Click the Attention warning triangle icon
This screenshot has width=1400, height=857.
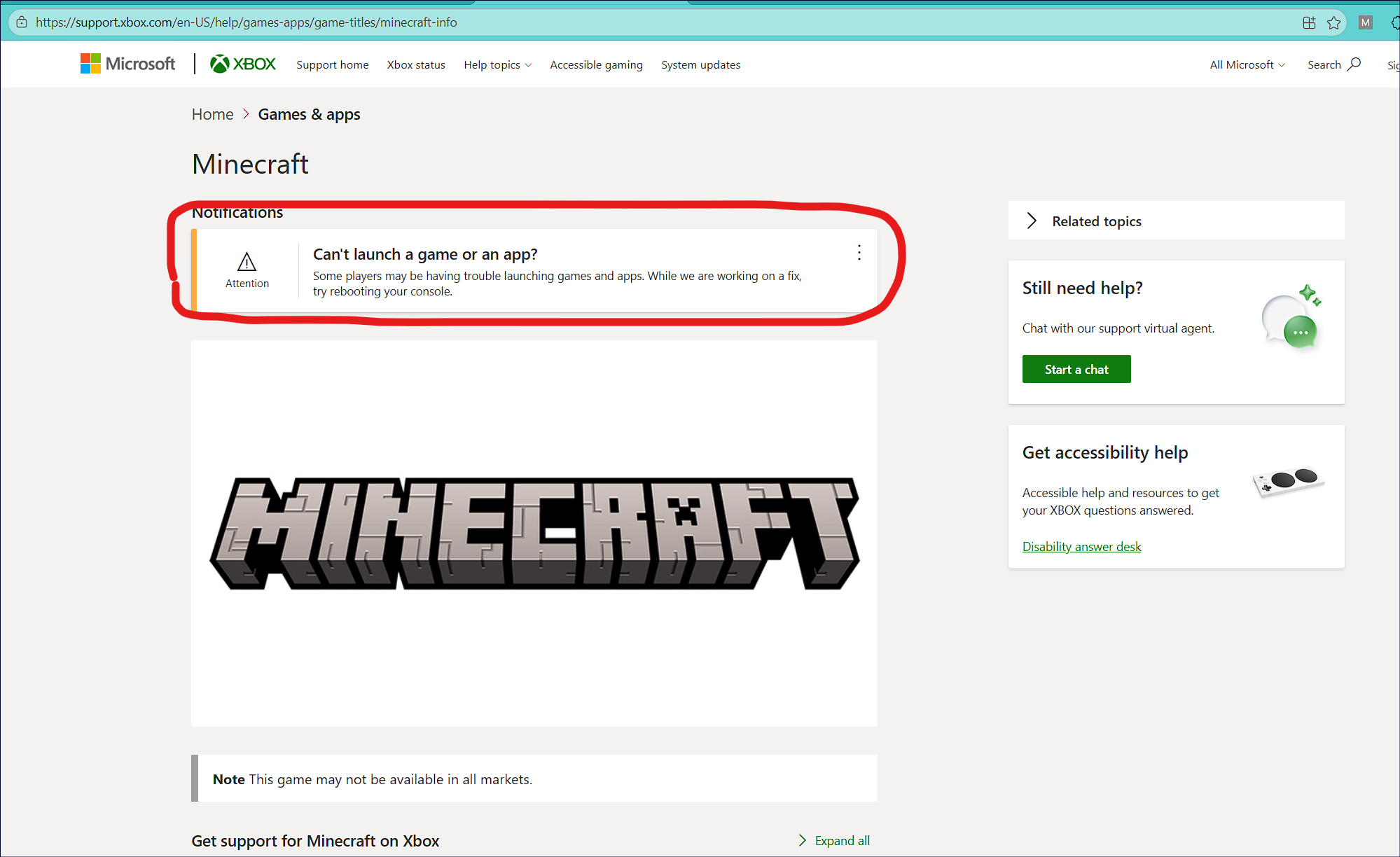(247, 262)
